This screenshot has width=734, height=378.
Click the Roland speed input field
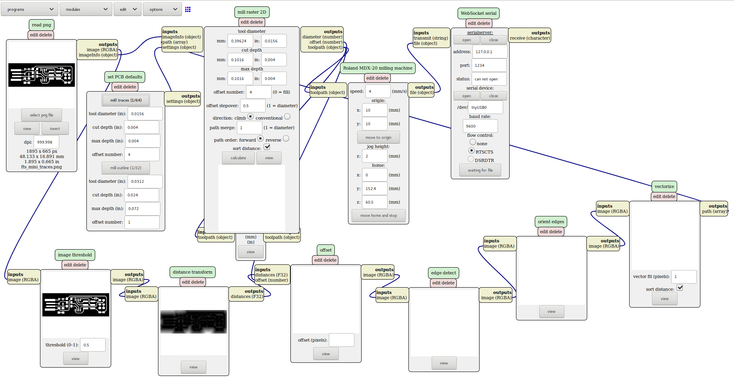(378, 91)
